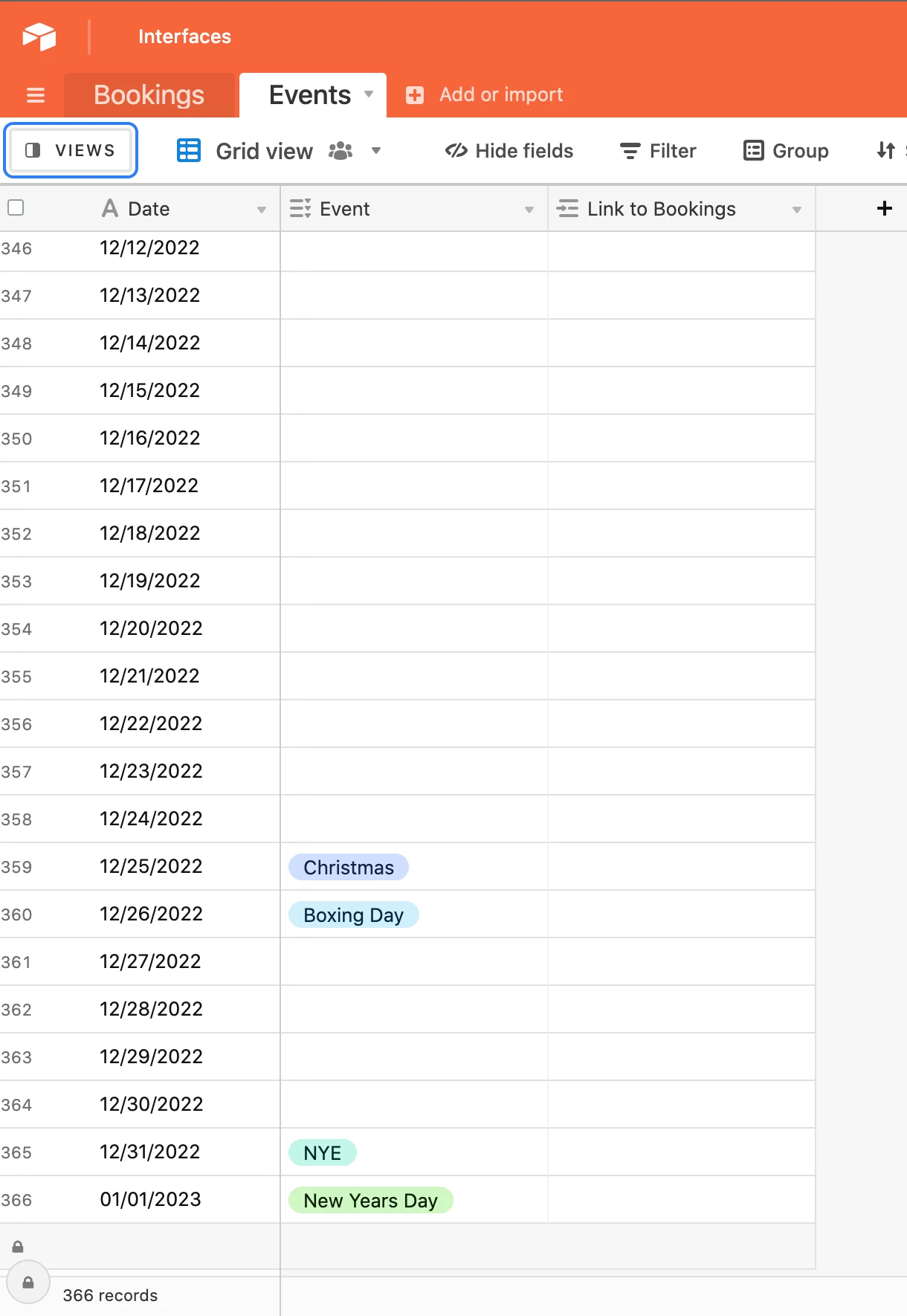Click the Group button
The width and height of the screenshot is (907, 1316).
tap(787, 151)
